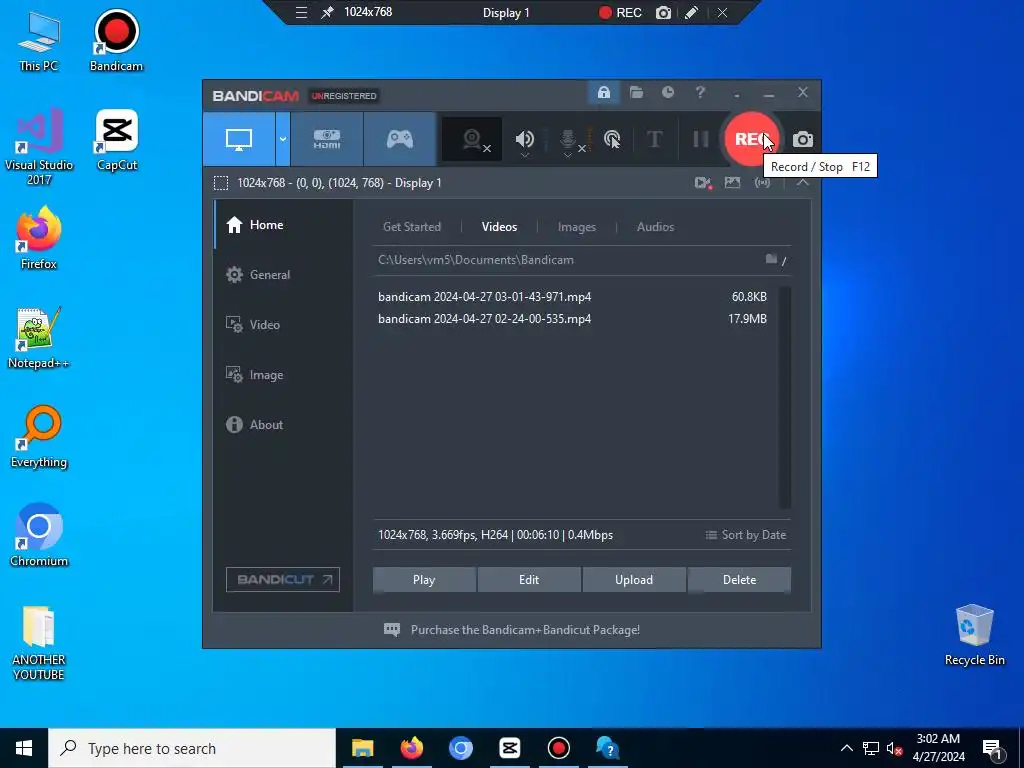The image size is (1024, 768).
Task: Click the video list scrollbar
Action: pos(785,397)
